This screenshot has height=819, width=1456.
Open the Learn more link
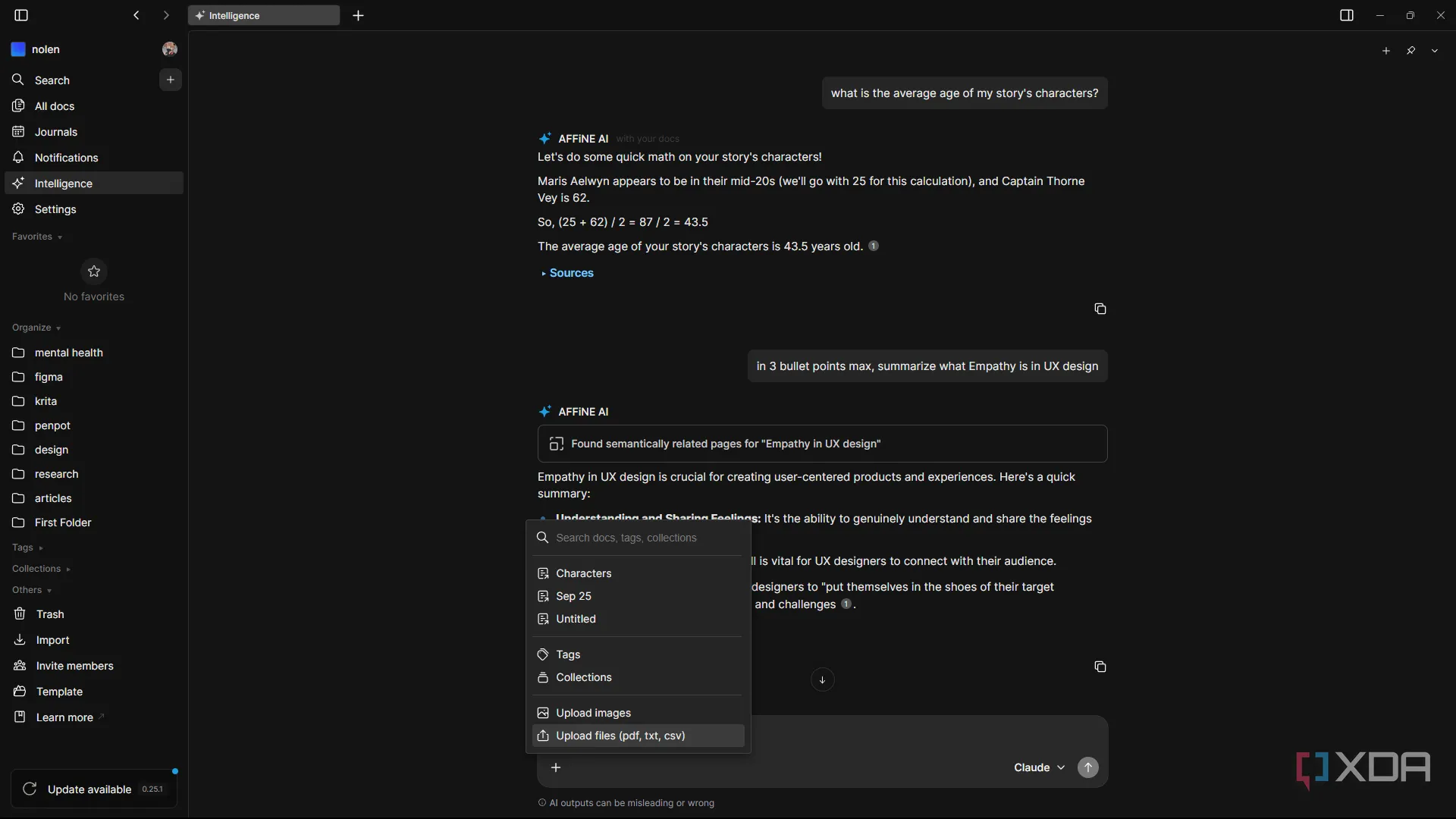coord(61,717)
